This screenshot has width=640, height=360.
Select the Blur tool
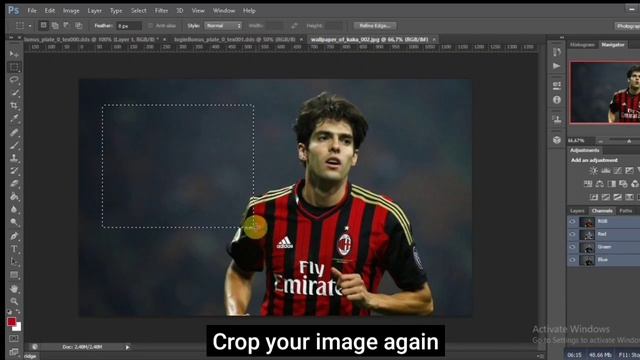tap(14, 209)
